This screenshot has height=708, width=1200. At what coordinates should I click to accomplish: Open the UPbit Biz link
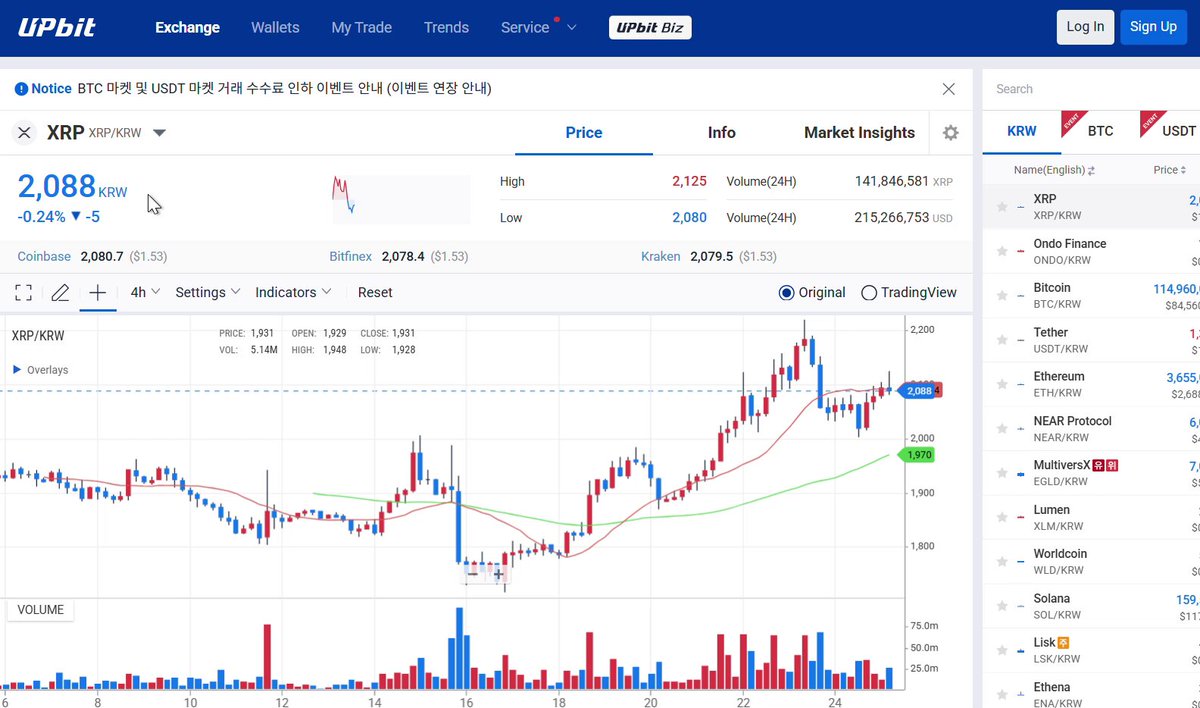650,28
